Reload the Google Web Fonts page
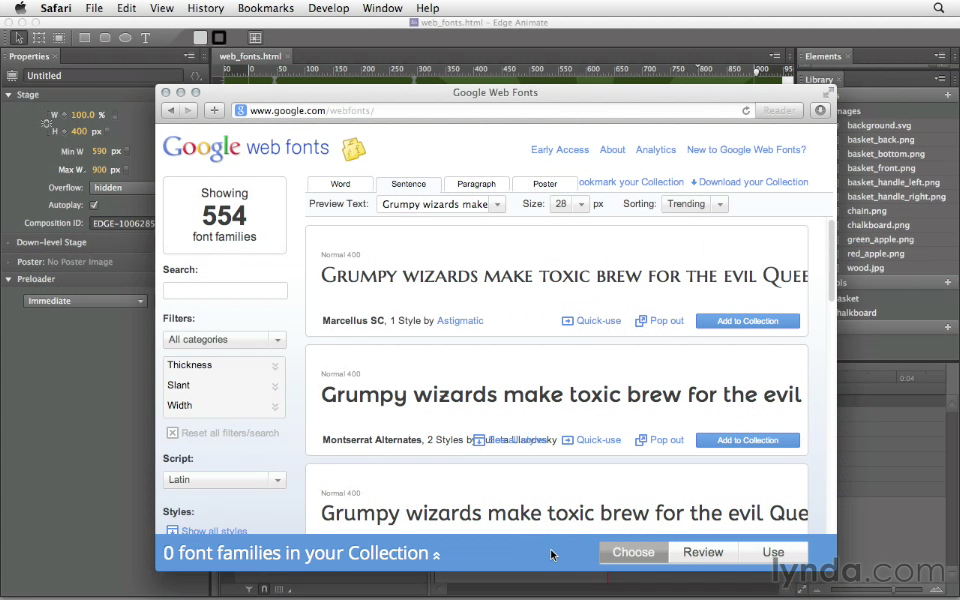960x600 pixels. (x=746, y=111)
